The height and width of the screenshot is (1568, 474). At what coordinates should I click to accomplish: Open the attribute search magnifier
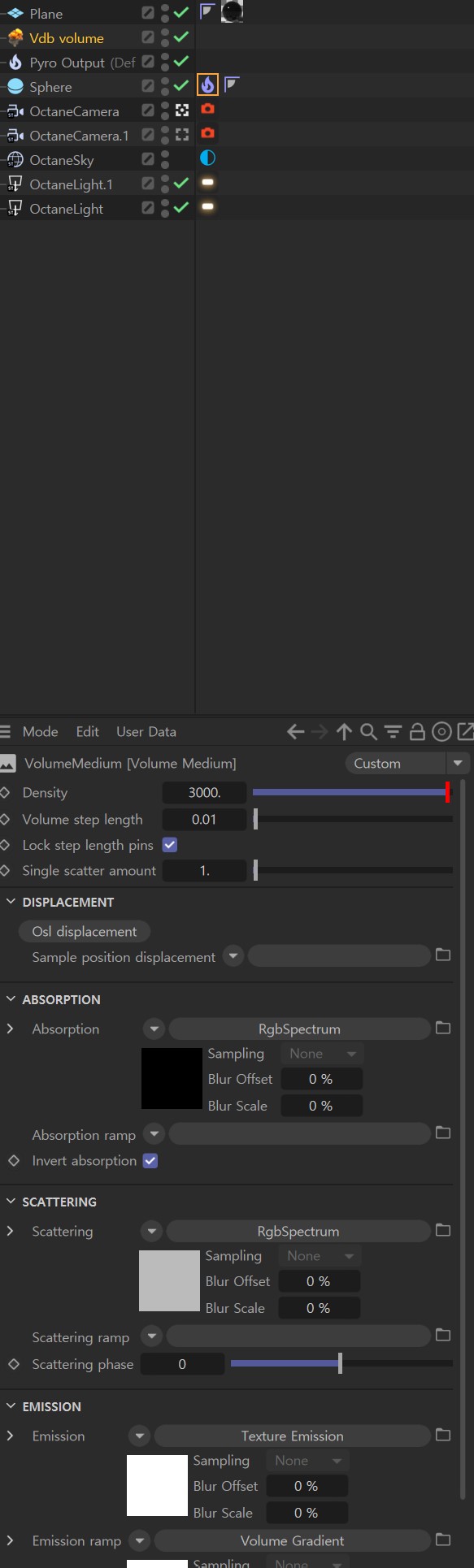[x=368, y=732]
